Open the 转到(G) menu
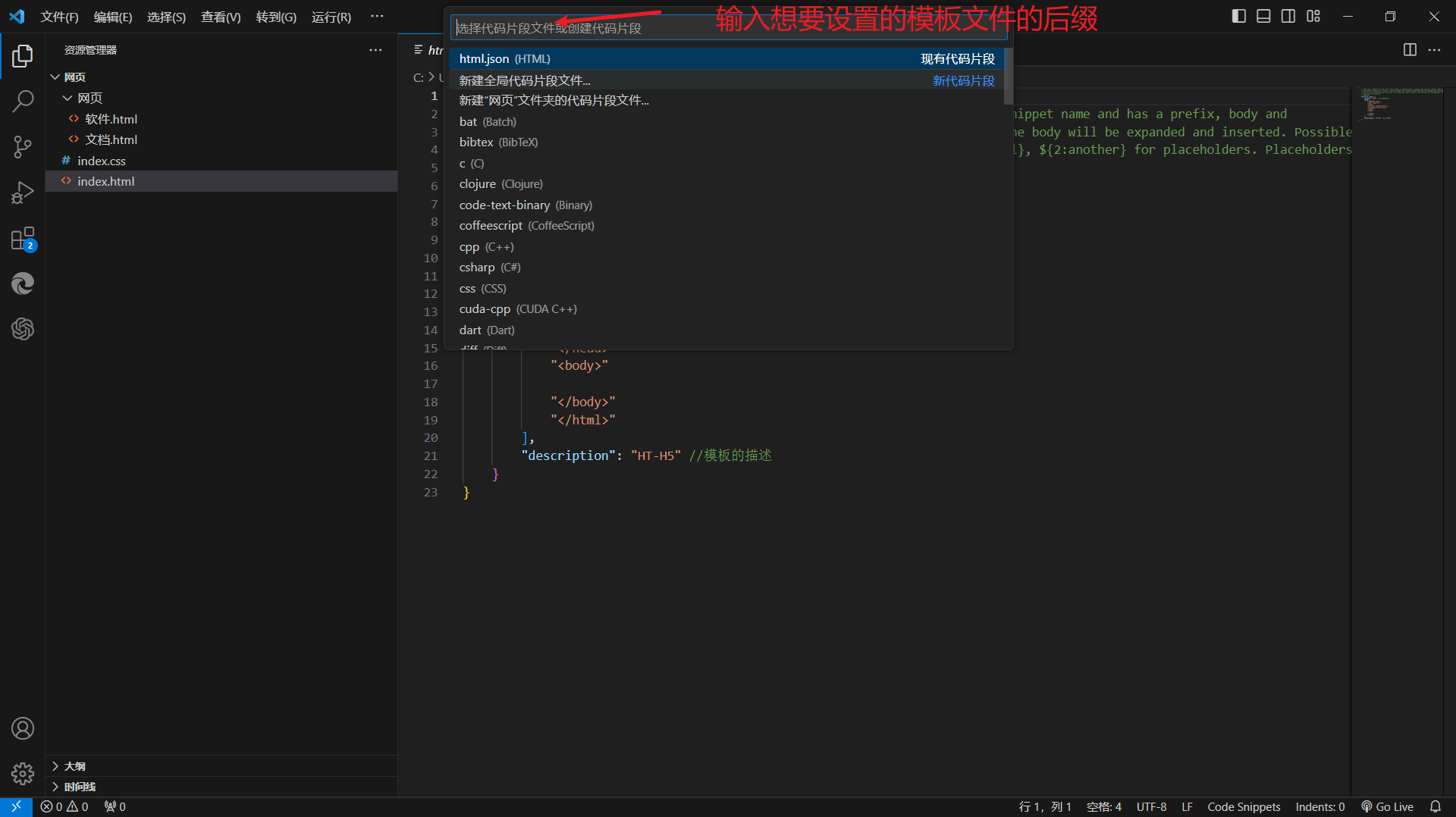1456x817 pixels. click(x=276, y=17)
